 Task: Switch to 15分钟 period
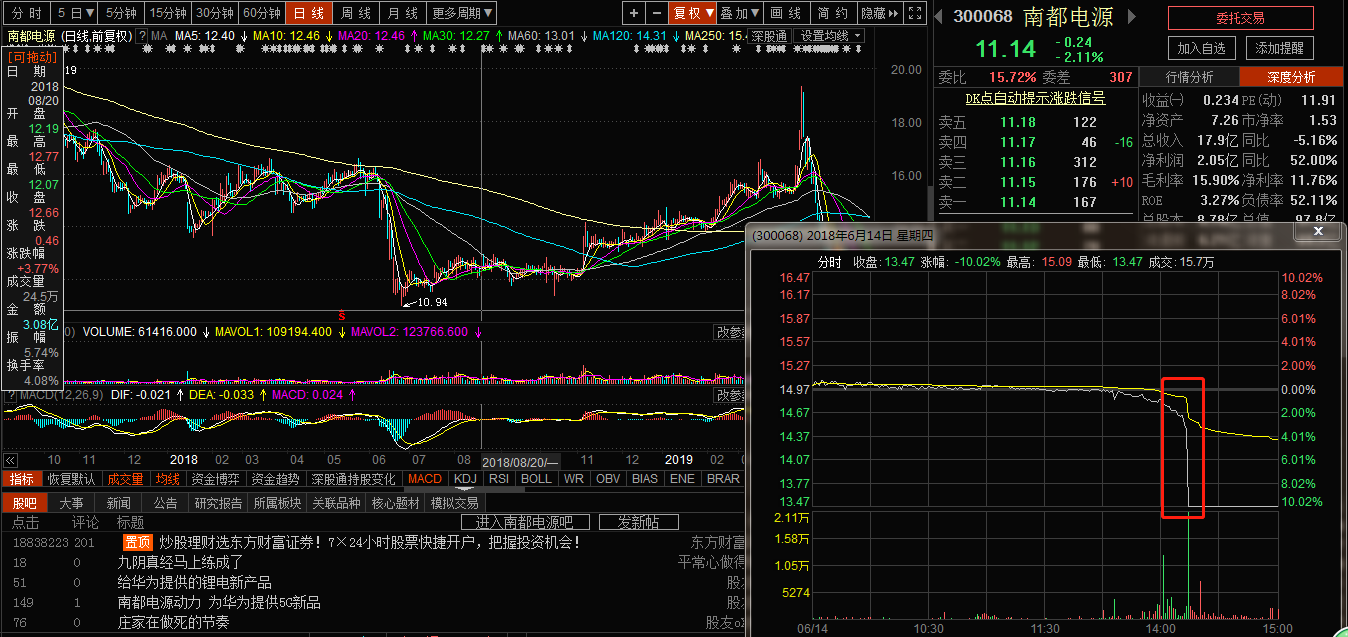[x=168, y=13]
